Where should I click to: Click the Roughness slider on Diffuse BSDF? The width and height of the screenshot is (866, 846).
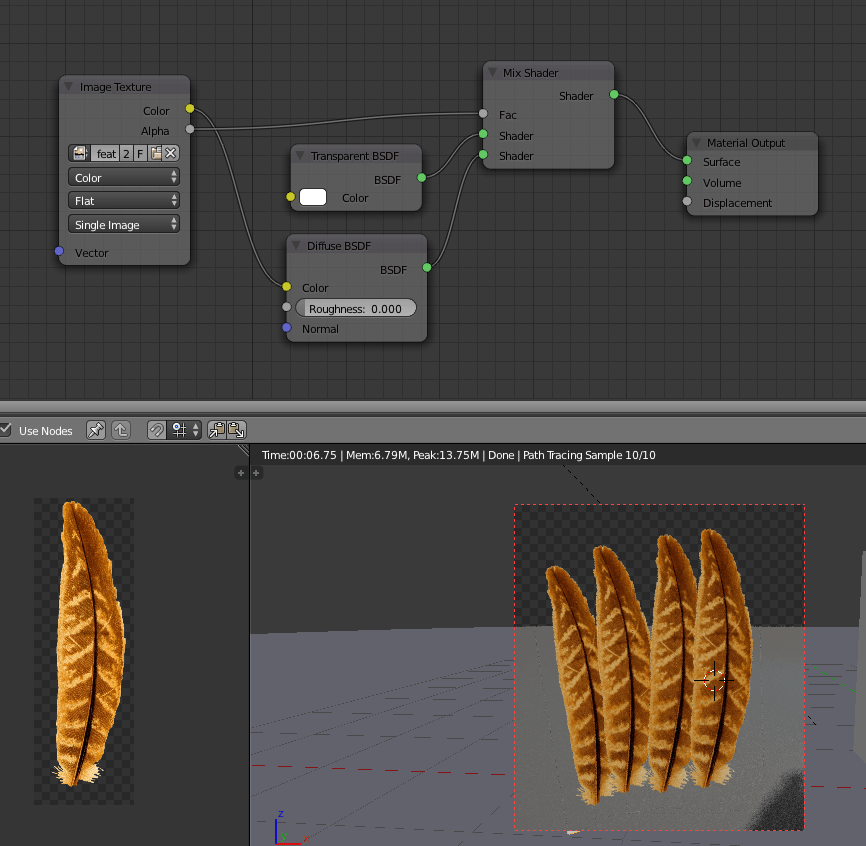point(356,308)
